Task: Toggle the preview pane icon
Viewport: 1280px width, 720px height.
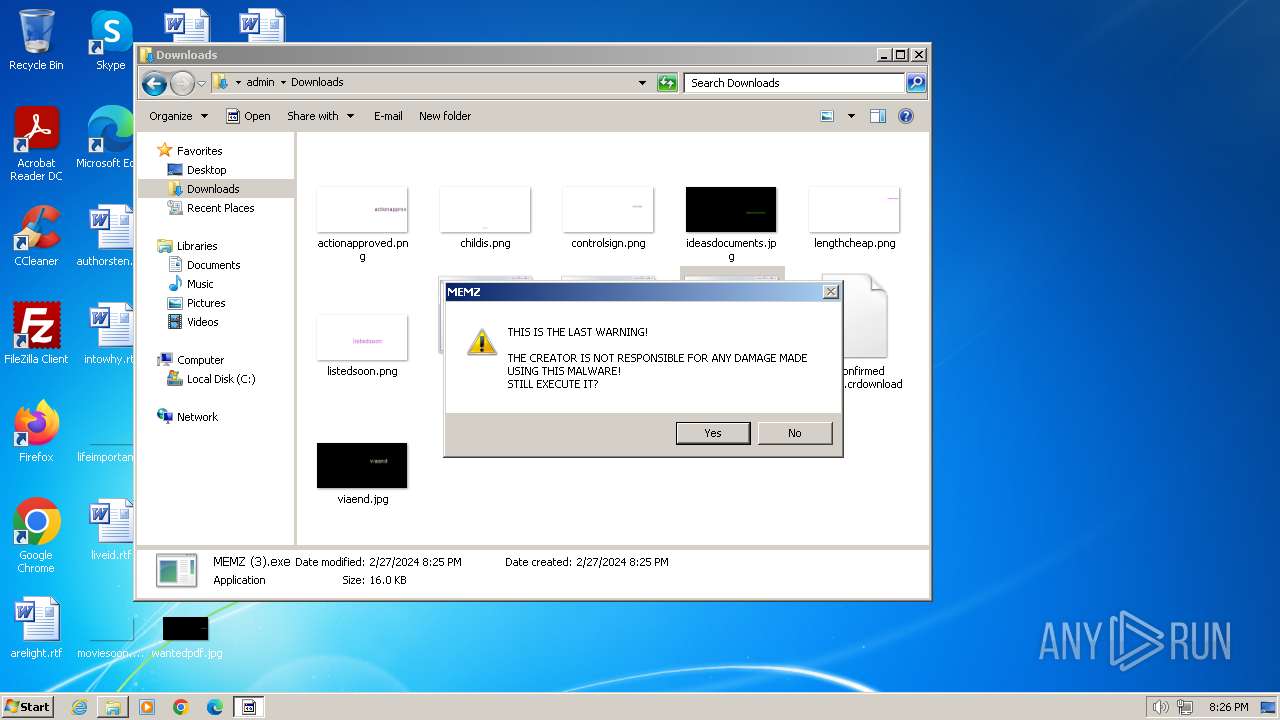Action: tap(878, 116)
